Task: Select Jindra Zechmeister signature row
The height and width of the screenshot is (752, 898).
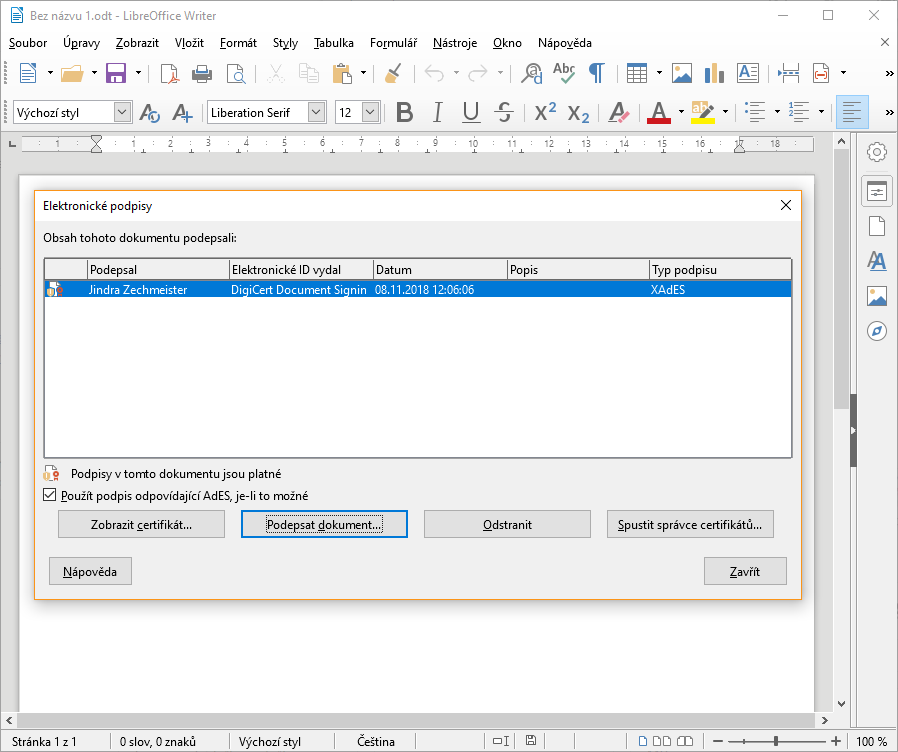Action: point(418,290)
